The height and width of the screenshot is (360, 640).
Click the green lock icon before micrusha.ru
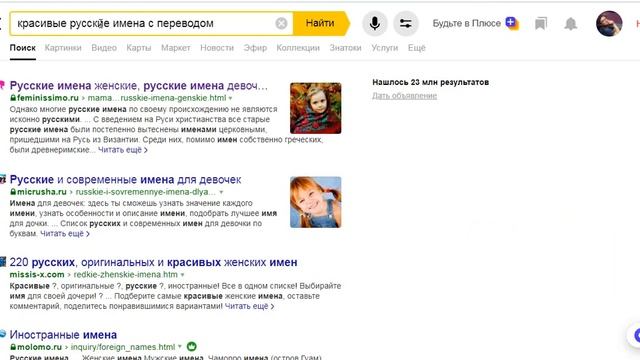[x=13, y=192]
